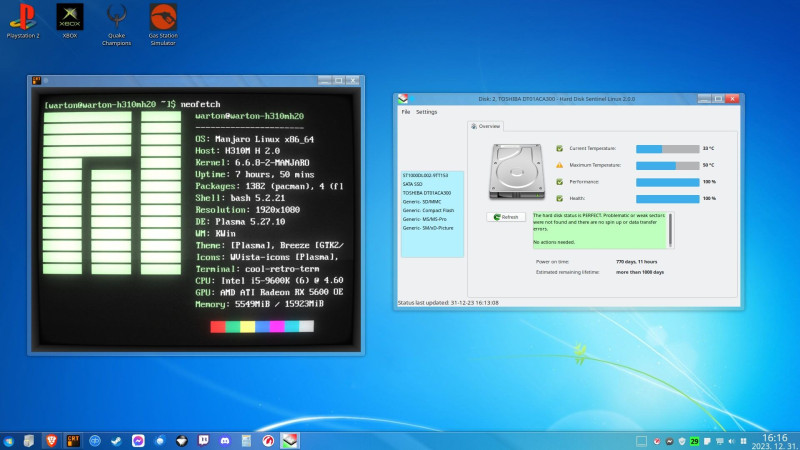Select the SATA SSD disk in the list
Viewport: 800px width, 450px height.
(413, 184)
